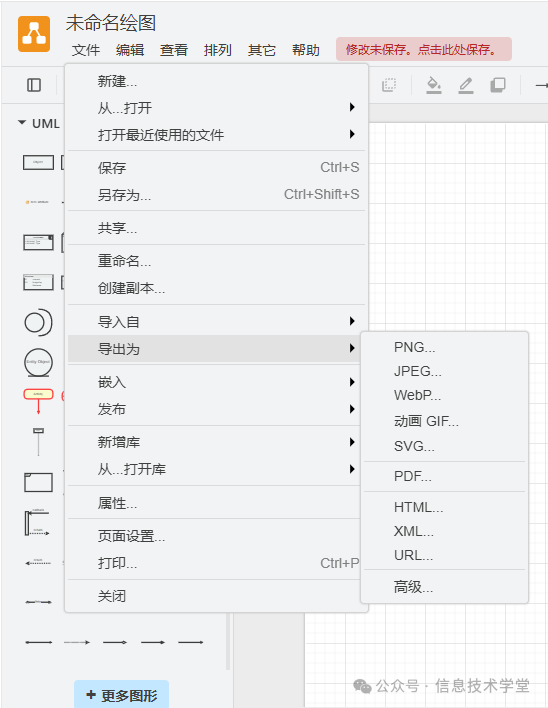The height and width of the screenshot is (708, 548).
Task: Select the second connector in bottom row
Action: coord(77,642)
